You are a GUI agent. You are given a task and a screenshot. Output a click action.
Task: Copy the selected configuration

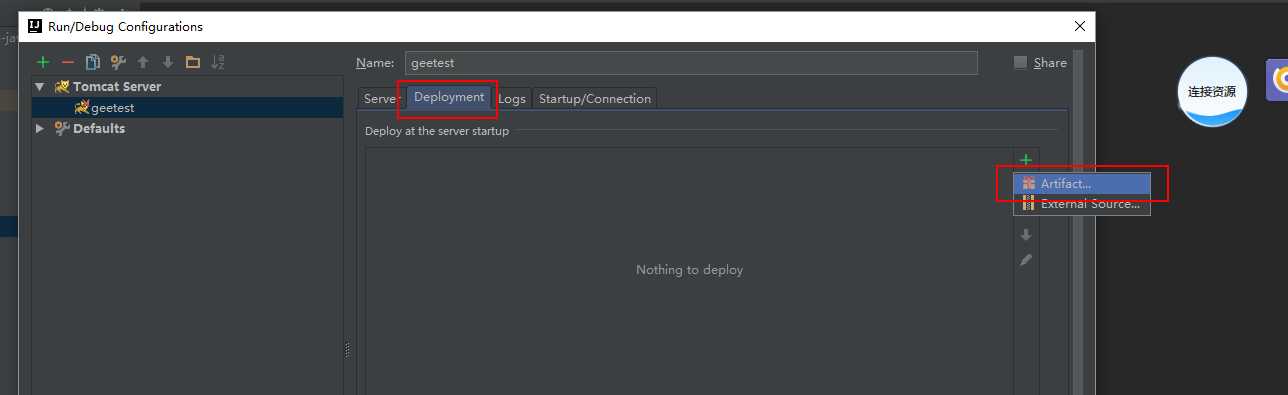[x=93, y=62]
